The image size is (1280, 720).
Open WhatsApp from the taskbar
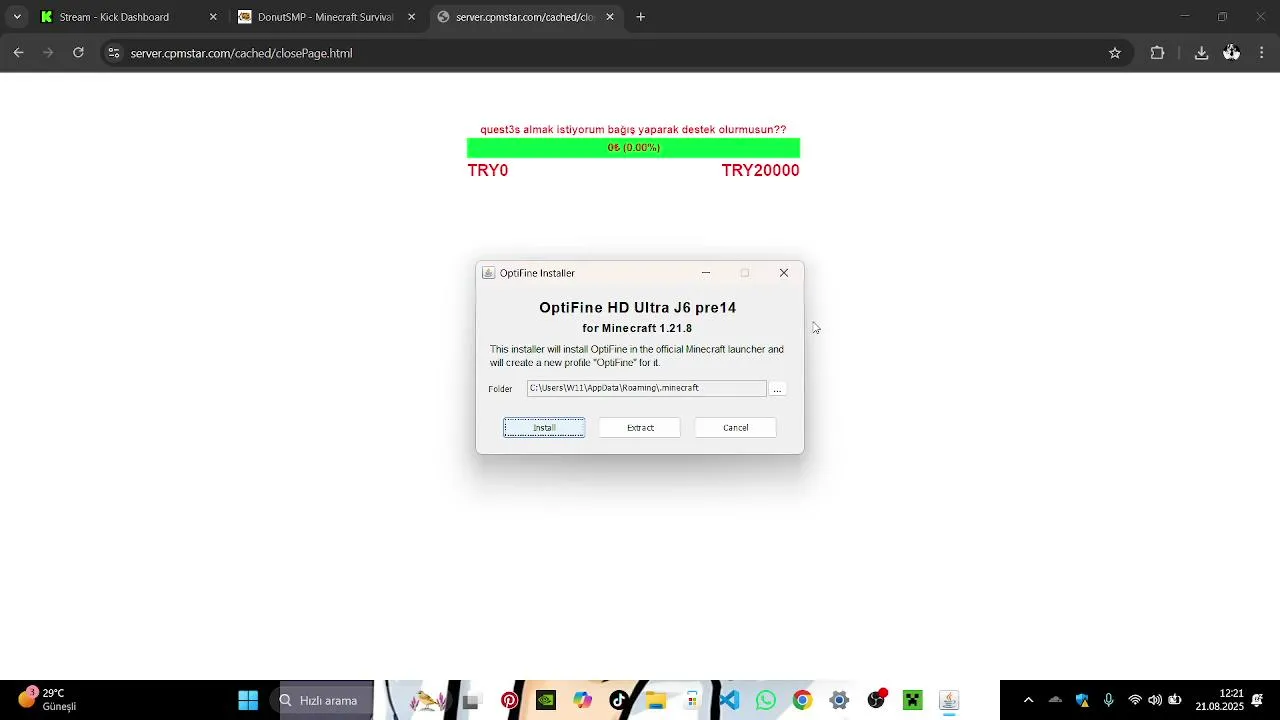[x=766, y=700]
